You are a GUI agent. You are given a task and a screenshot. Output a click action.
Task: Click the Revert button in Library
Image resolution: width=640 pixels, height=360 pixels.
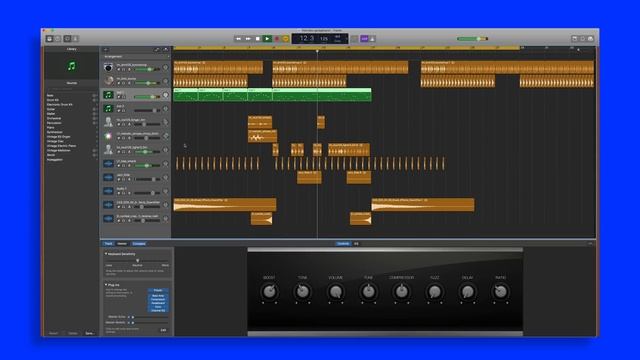53,333
